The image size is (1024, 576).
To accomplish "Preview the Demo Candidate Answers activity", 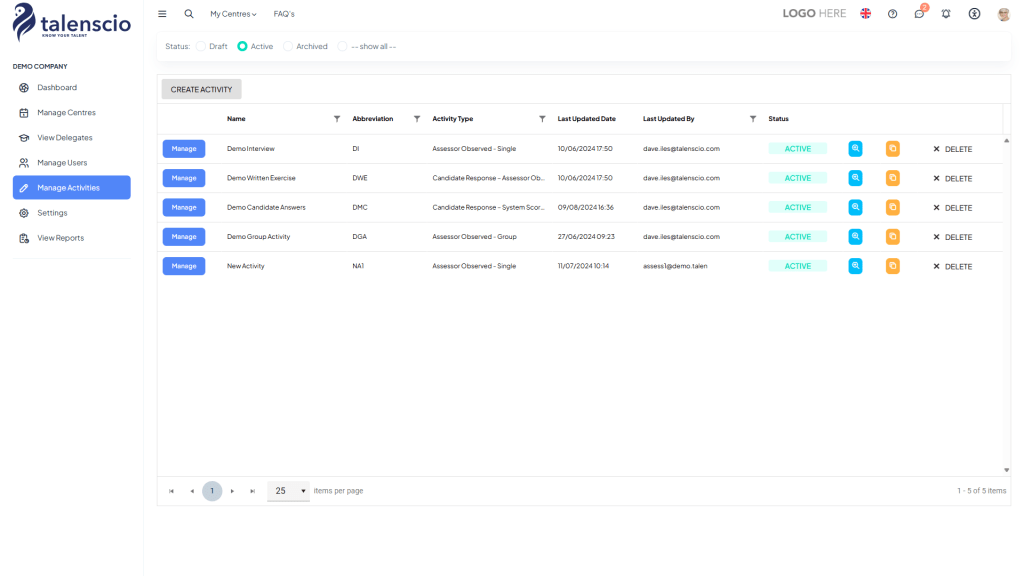I will (x=855, y=208).
